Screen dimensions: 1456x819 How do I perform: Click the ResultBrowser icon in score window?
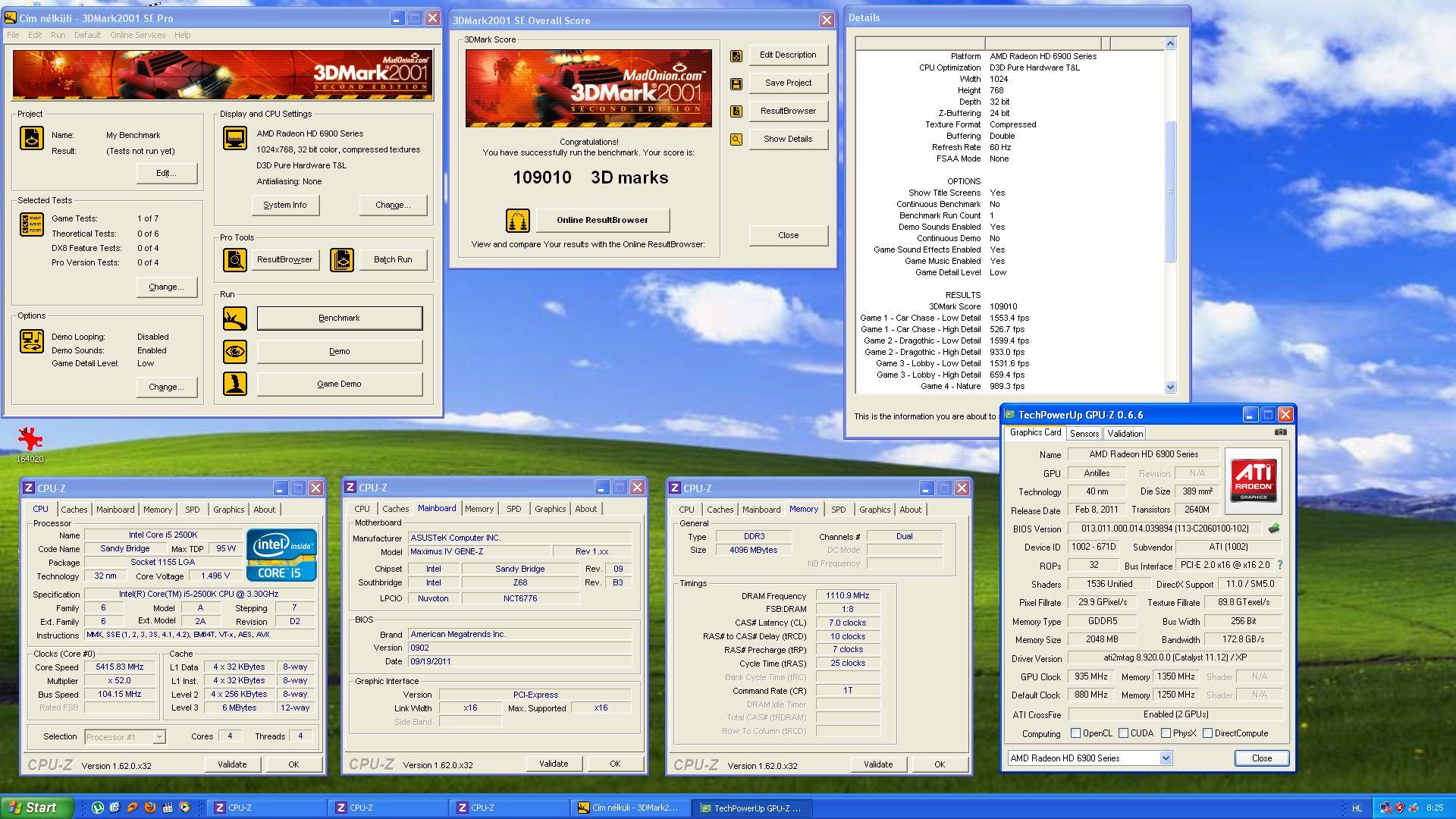click(736, 111)
